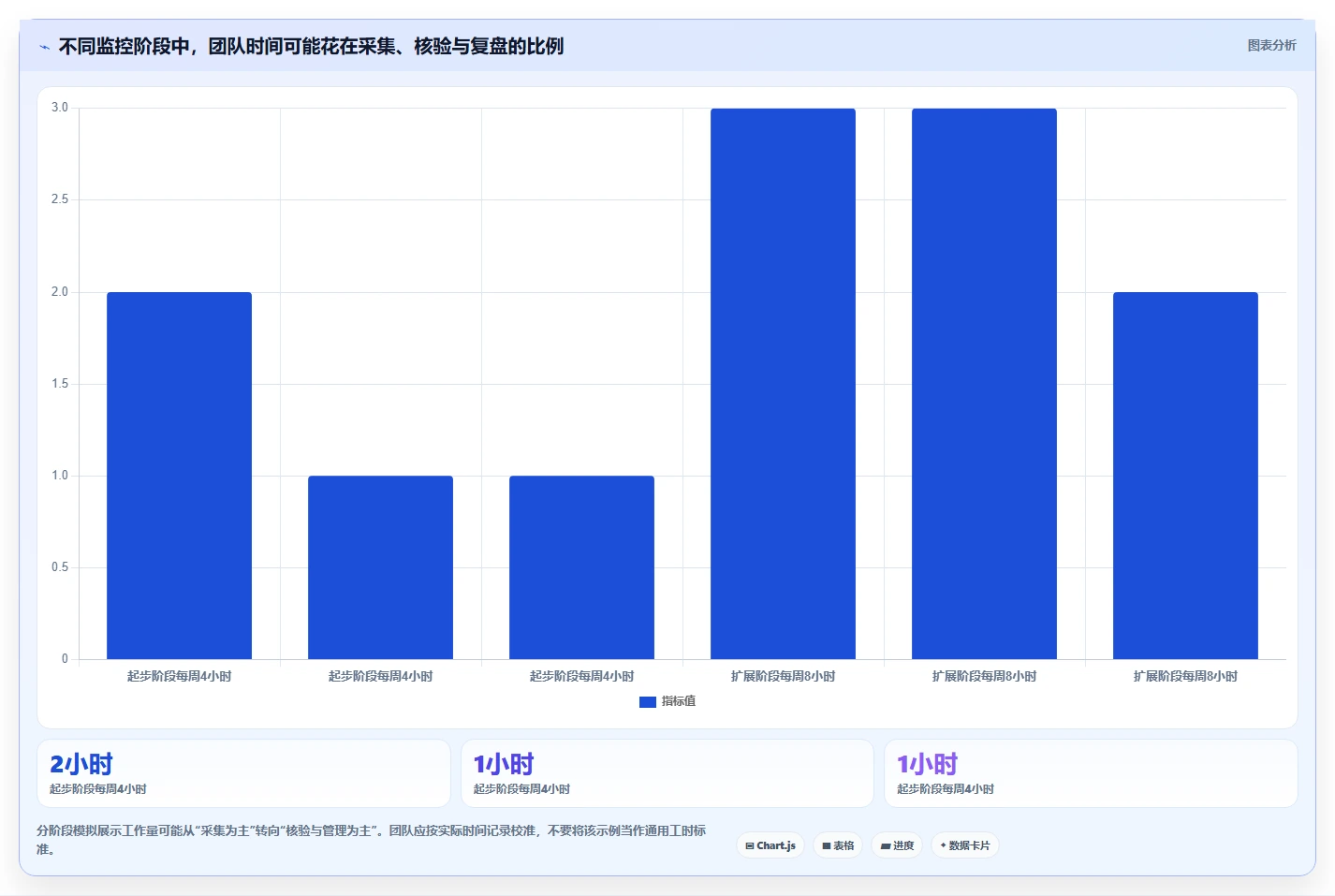Screen dimensions: 1335x896
Task: Select the 起步阶段 bar reaching 2.0
Action: pos(179,476)
